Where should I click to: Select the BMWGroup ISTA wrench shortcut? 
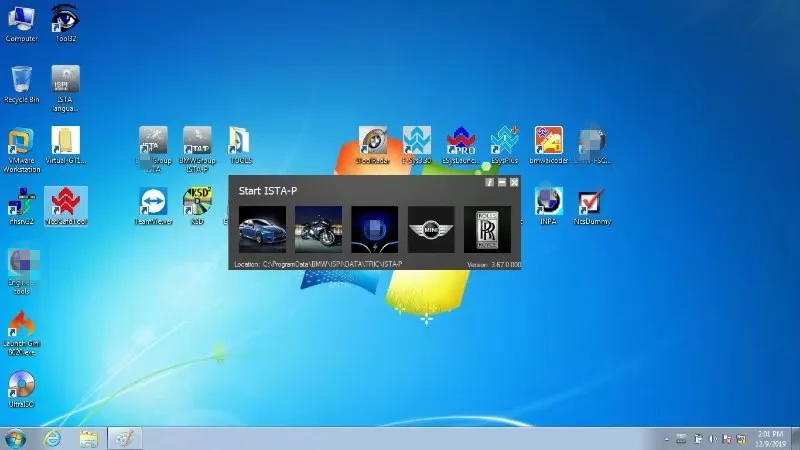153,150
